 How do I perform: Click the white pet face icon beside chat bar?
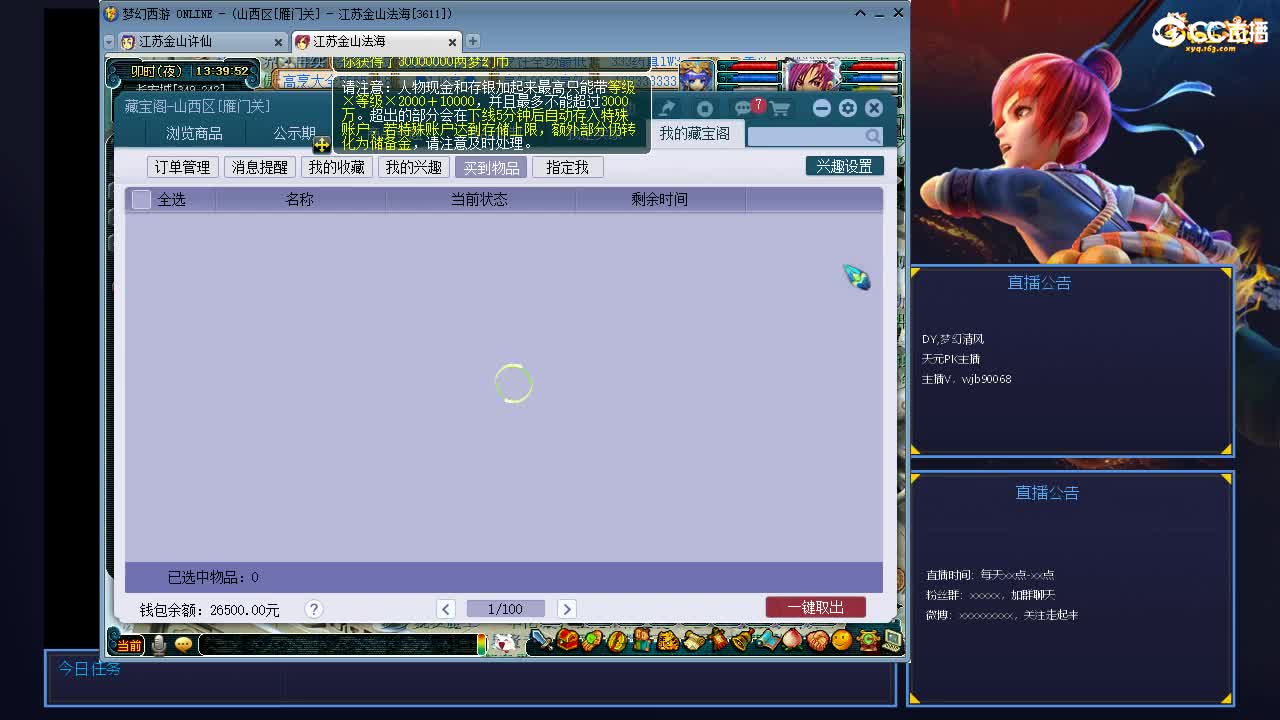click(505, 645)
